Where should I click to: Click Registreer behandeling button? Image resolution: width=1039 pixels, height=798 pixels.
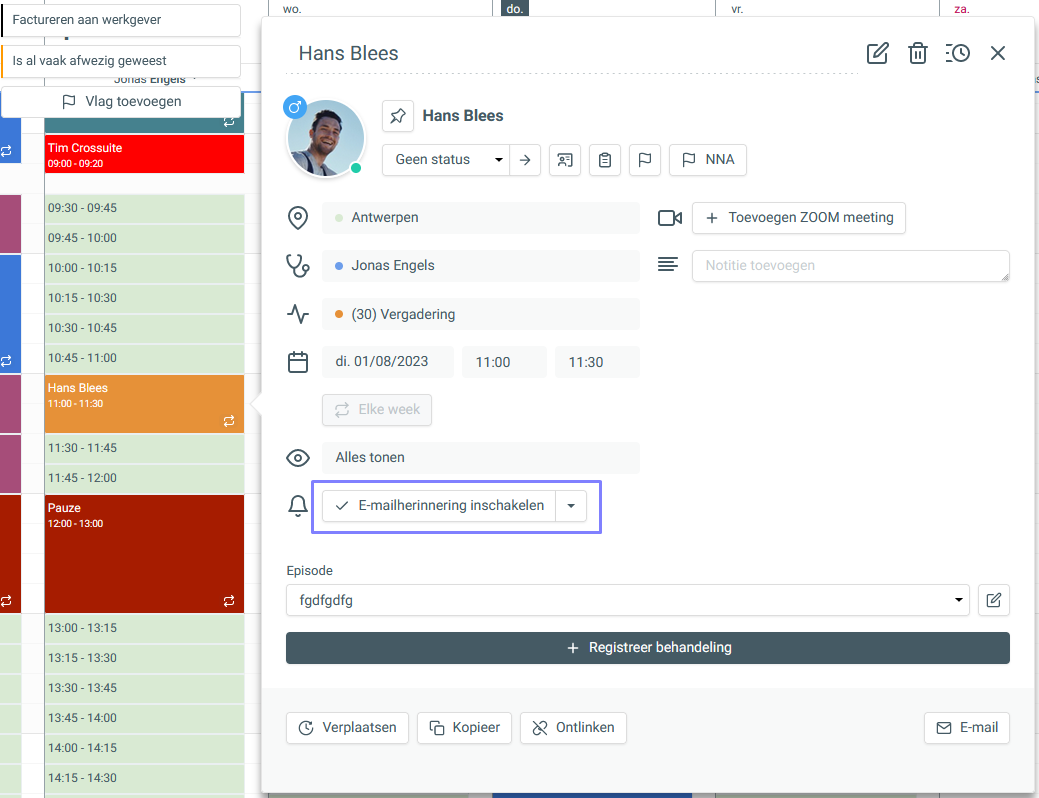647,648
